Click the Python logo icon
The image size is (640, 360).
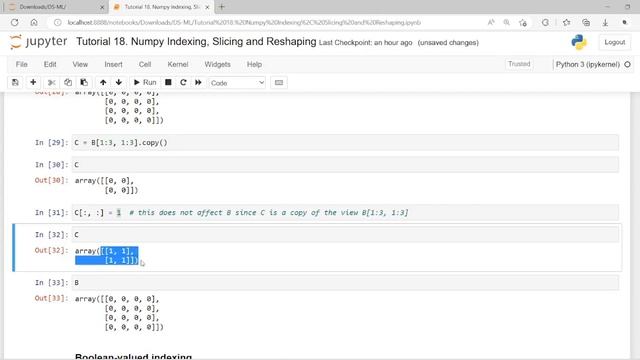click(579, 42)
